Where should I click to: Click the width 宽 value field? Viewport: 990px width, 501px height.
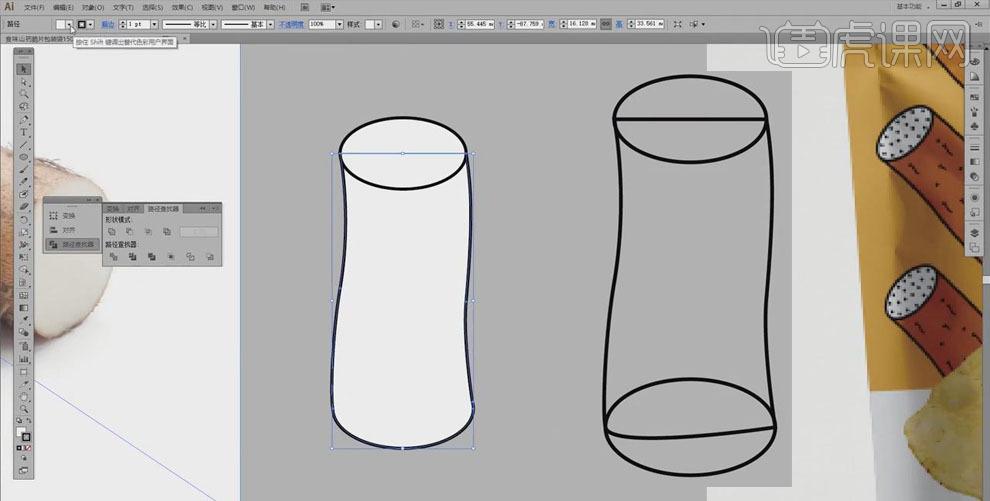coord(581,24)
